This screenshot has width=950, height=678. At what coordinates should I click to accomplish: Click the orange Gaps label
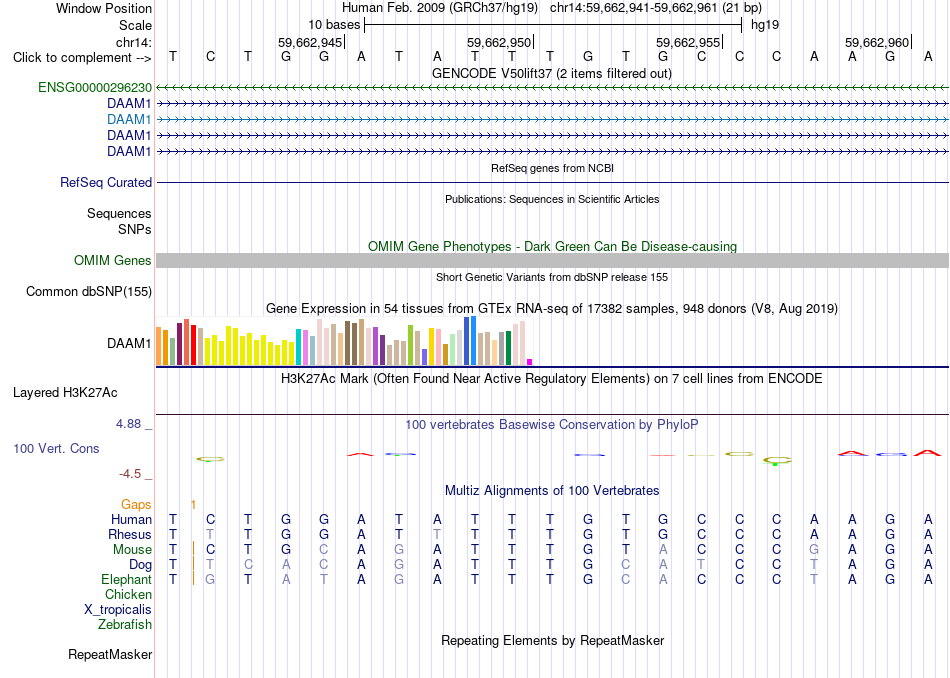pyautogui.click(x=136, y=504)
